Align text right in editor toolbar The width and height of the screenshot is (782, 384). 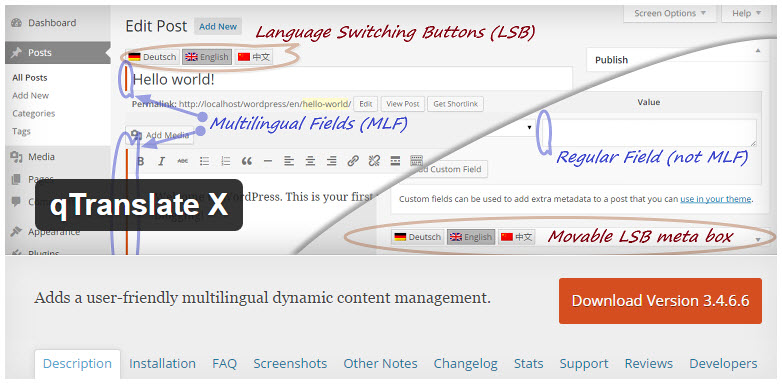click(x=331, y=161)
